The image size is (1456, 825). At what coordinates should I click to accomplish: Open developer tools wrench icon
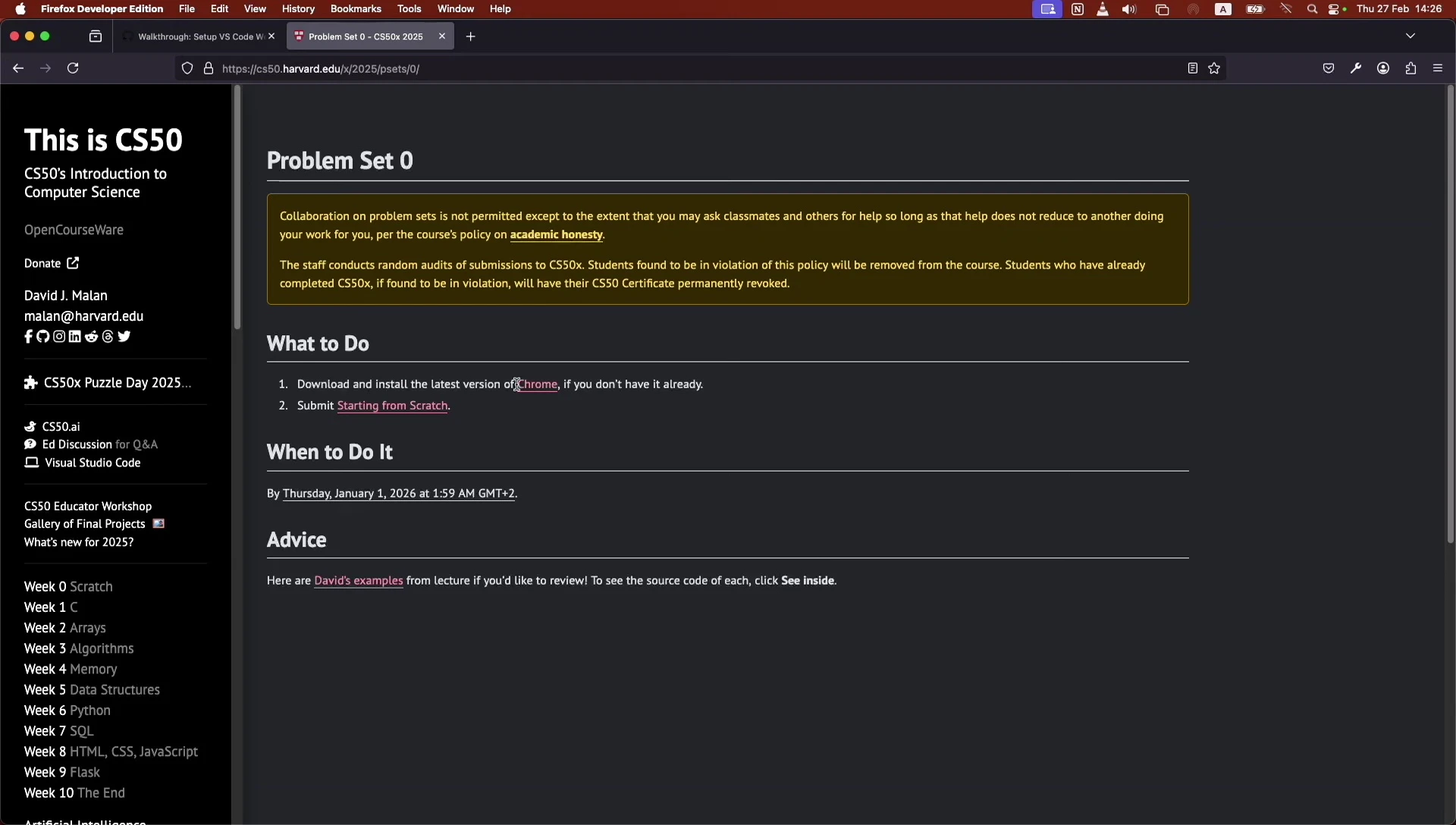coord(1356,68)
